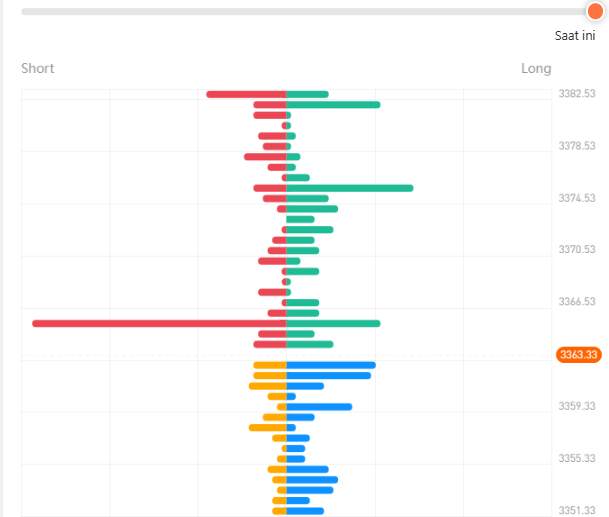Click the first orange bar below current price
Viewport: 609px width, 517px height.
tap(270, 365)
